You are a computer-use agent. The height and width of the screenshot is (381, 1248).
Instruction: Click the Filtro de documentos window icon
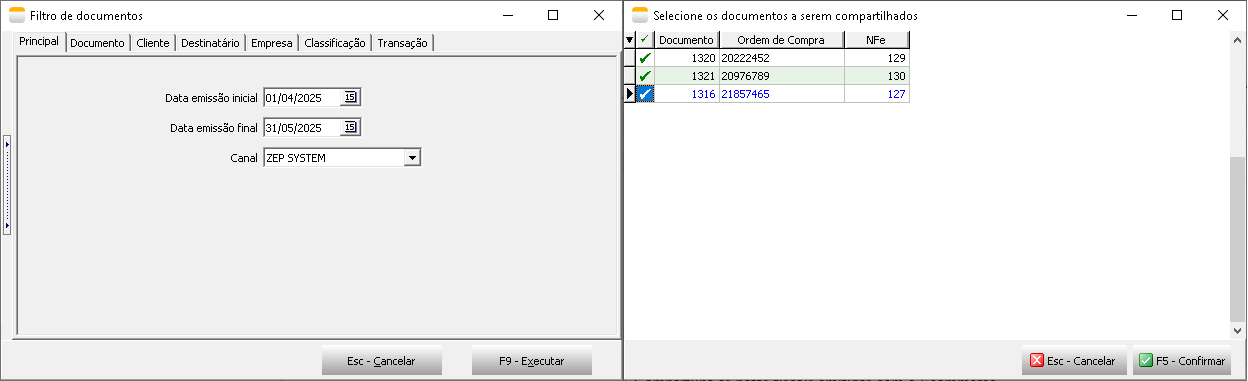[17, 15]
